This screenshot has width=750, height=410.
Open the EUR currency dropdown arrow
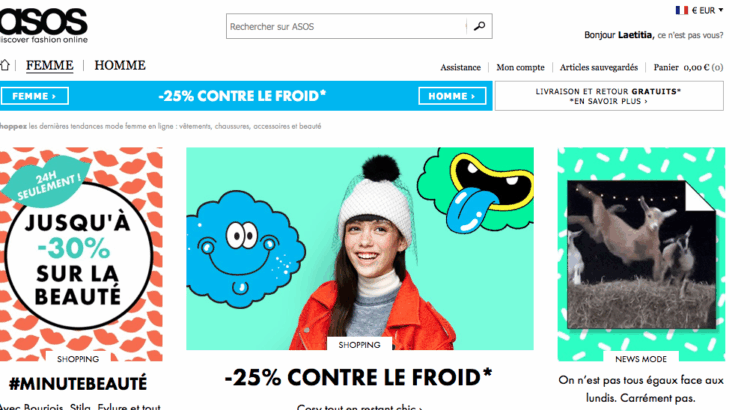pyautogui.click(x=721, y=10)
